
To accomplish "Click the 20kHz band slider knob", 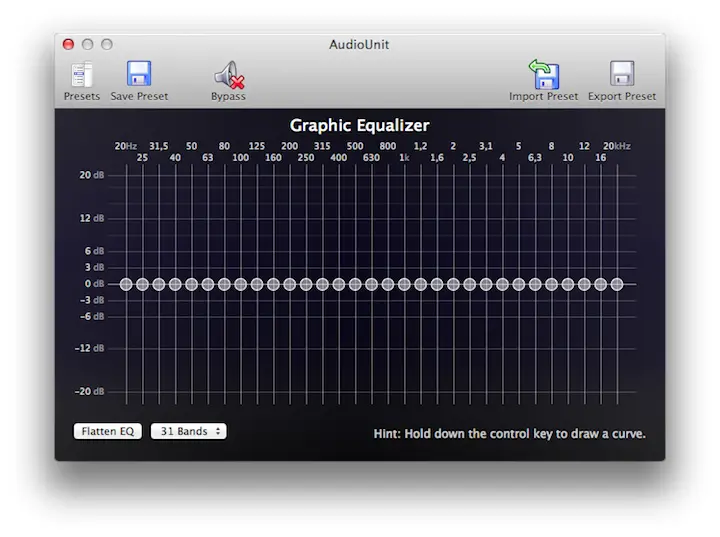I will click(617, 284).
